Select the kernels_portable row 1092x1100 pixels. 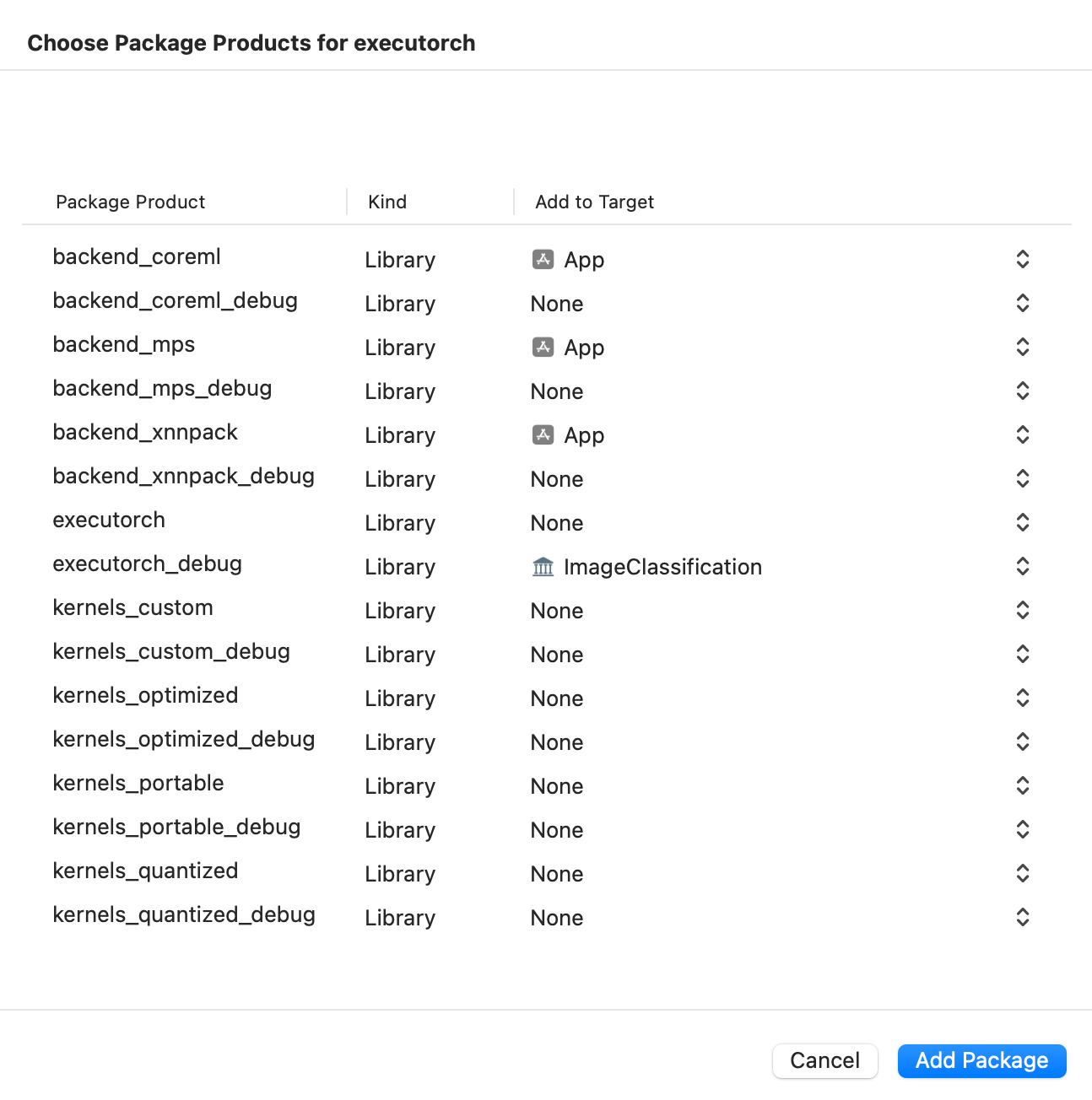138,783
